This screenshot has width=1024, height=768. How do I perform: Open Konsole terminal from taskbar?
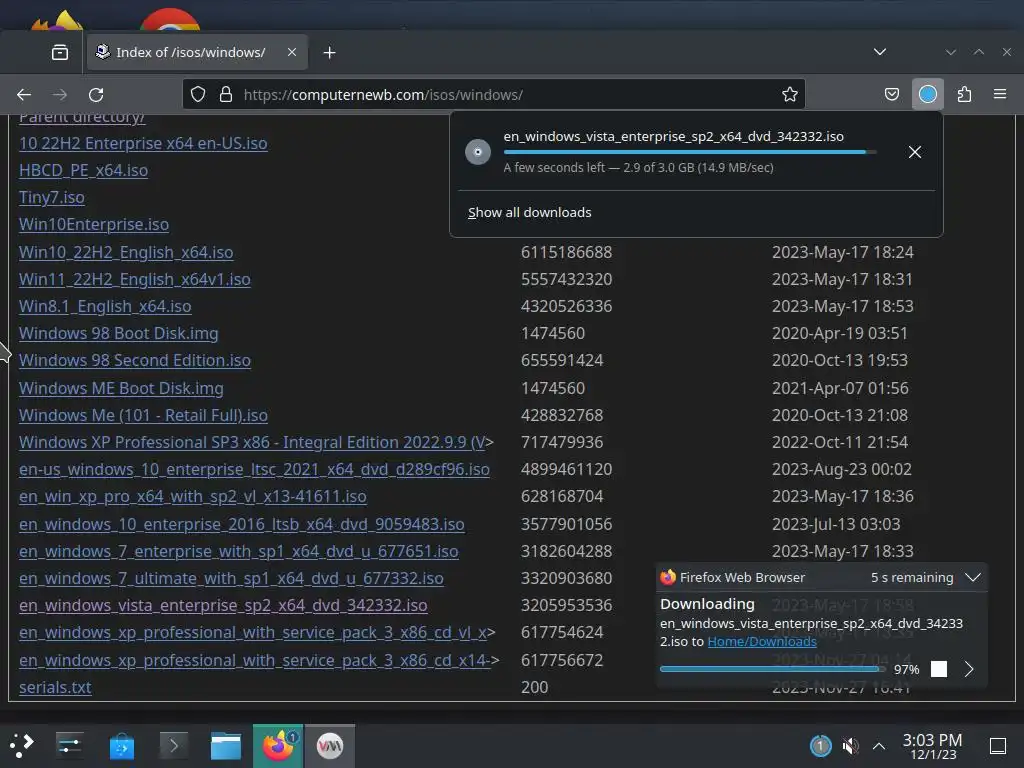[174, 745]
